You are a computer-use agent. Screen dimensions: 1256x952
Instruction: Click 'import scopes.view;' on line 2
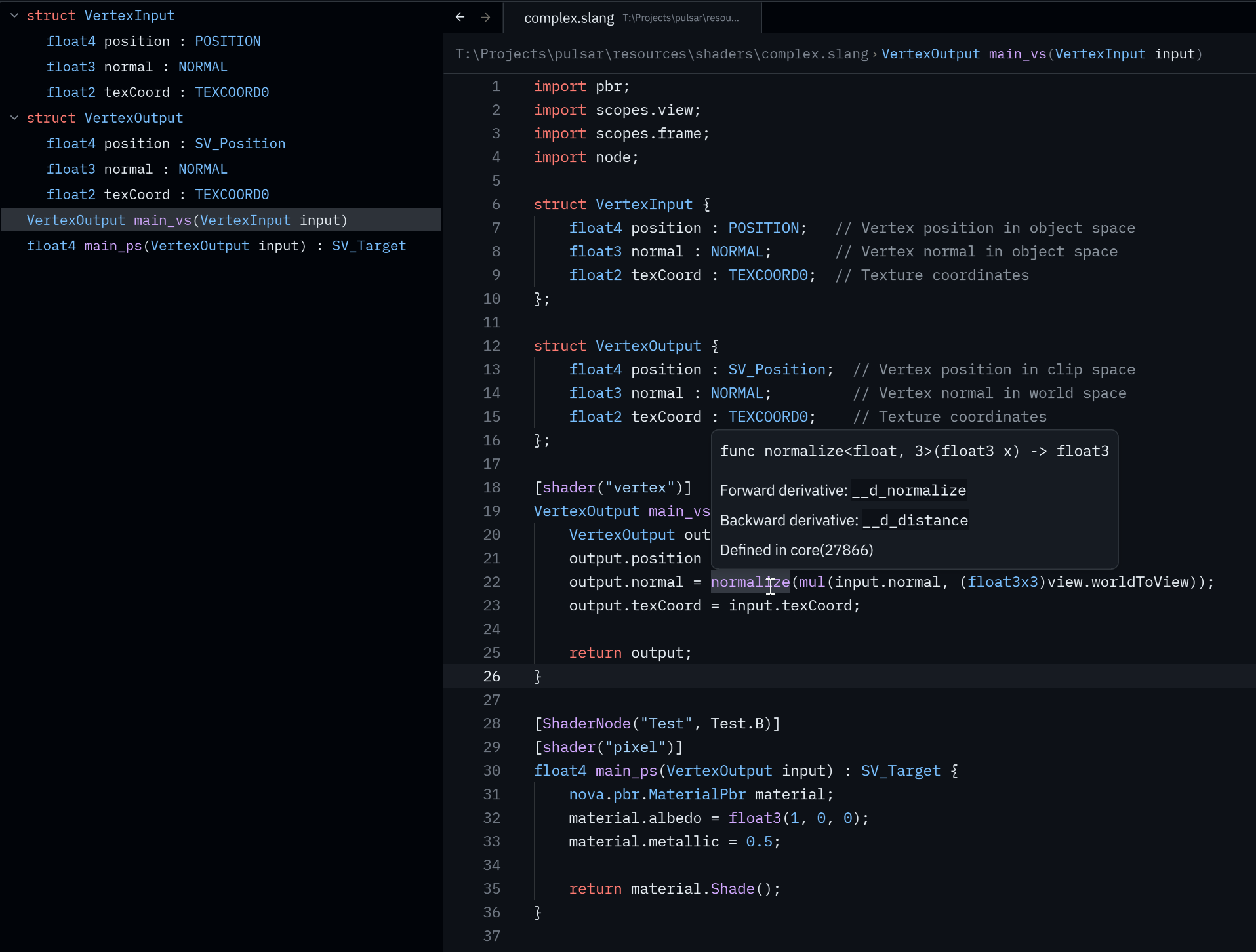[617, 109]
